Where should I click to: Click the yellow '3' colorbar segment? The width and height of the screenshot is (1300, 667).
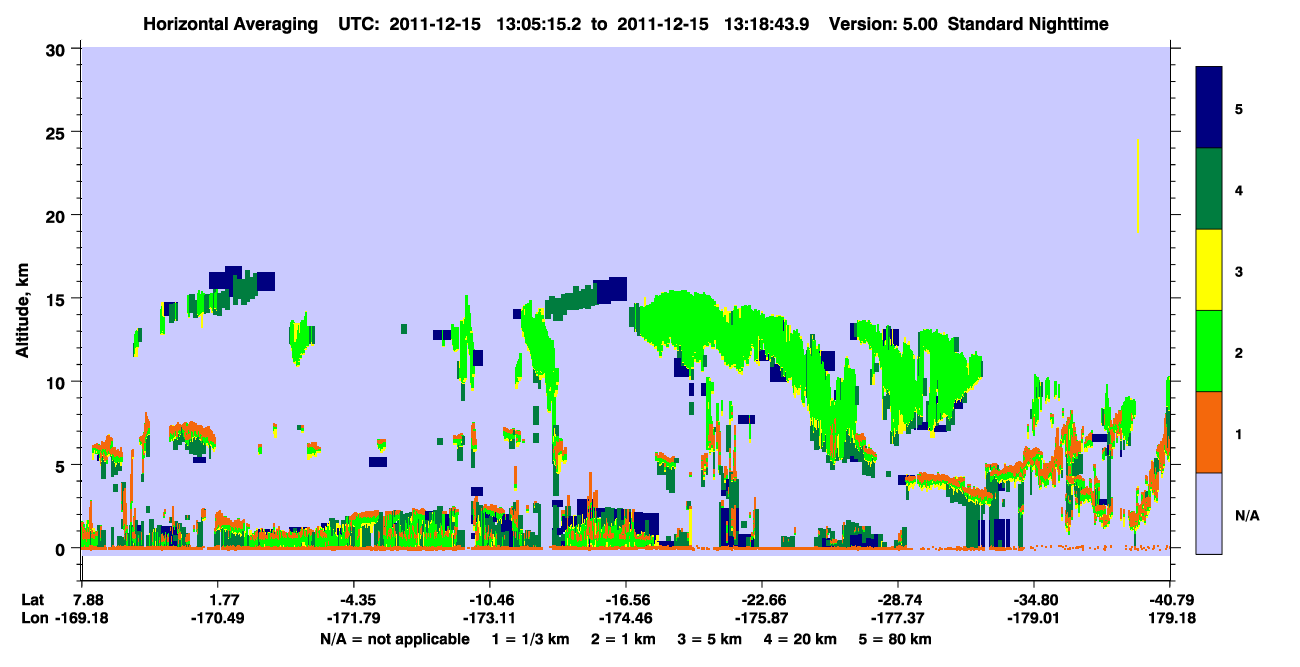[1209, 270]
